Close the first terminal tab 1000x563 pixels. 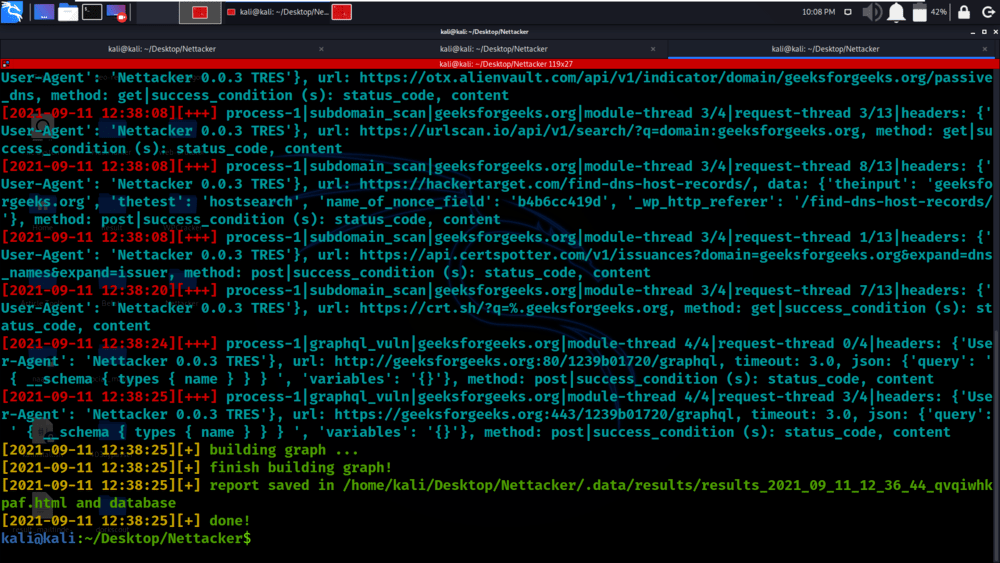click(321, 49)
